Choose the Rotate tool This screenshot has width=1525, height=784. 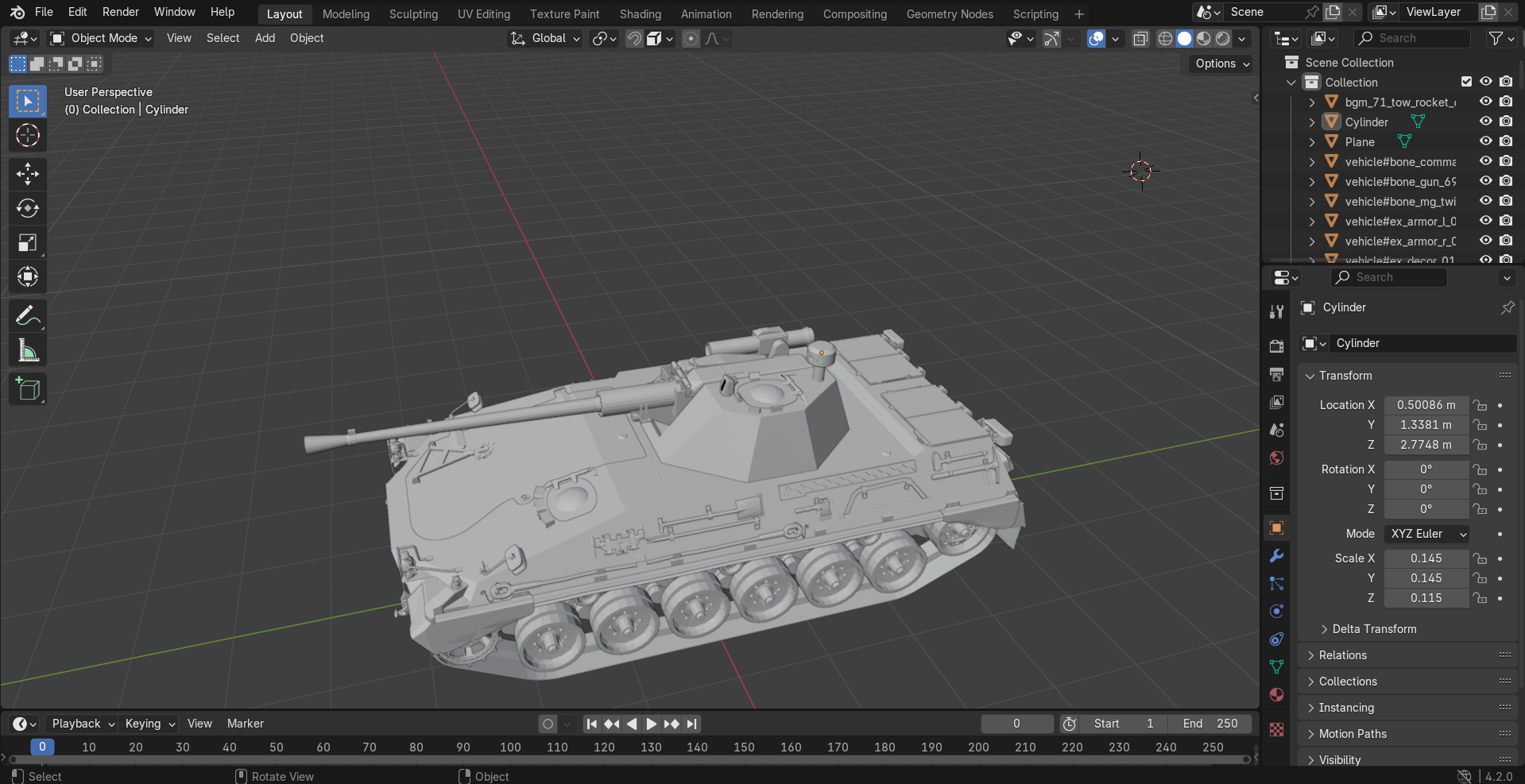28,208
